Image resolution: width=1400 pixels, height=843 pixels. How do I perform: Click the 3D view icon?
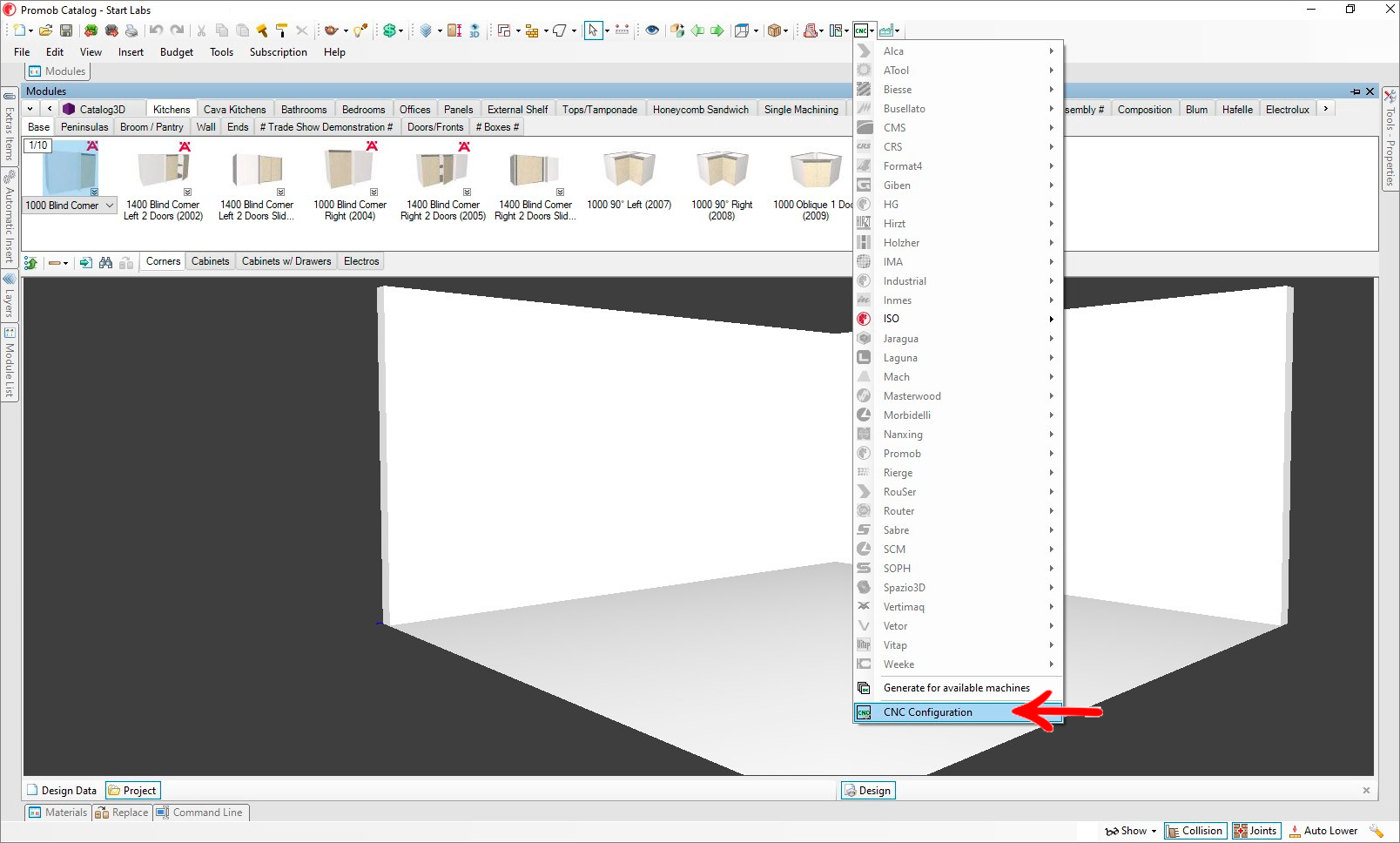point(475,30)
